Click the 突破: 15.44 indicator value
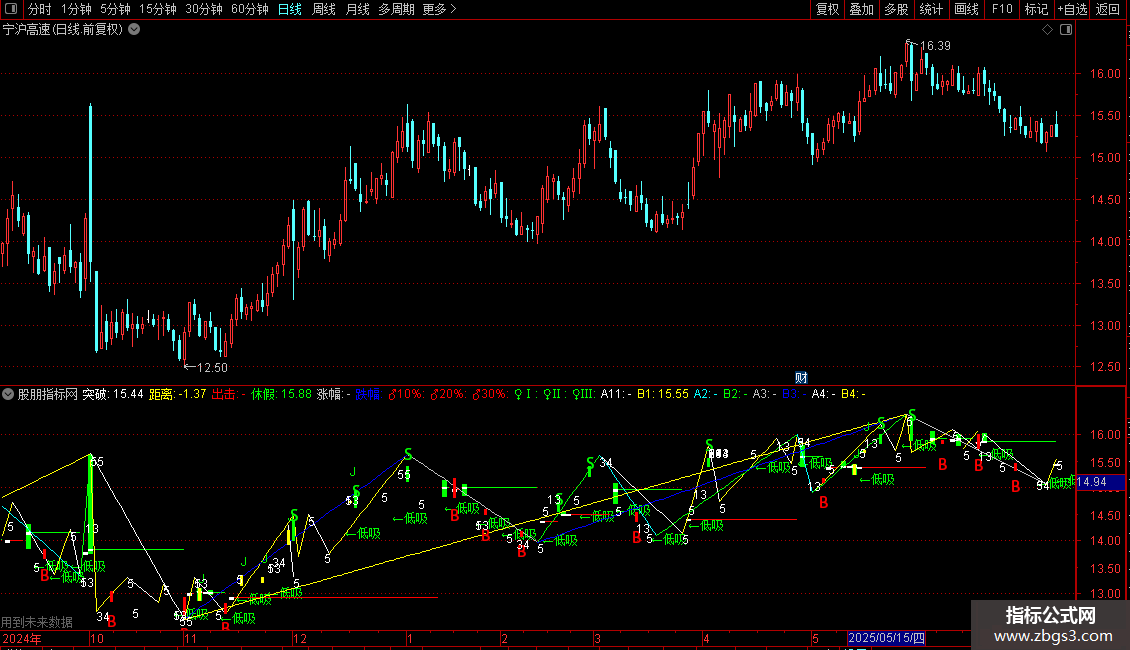1130x650 pixels. click(x=113, y=394)
